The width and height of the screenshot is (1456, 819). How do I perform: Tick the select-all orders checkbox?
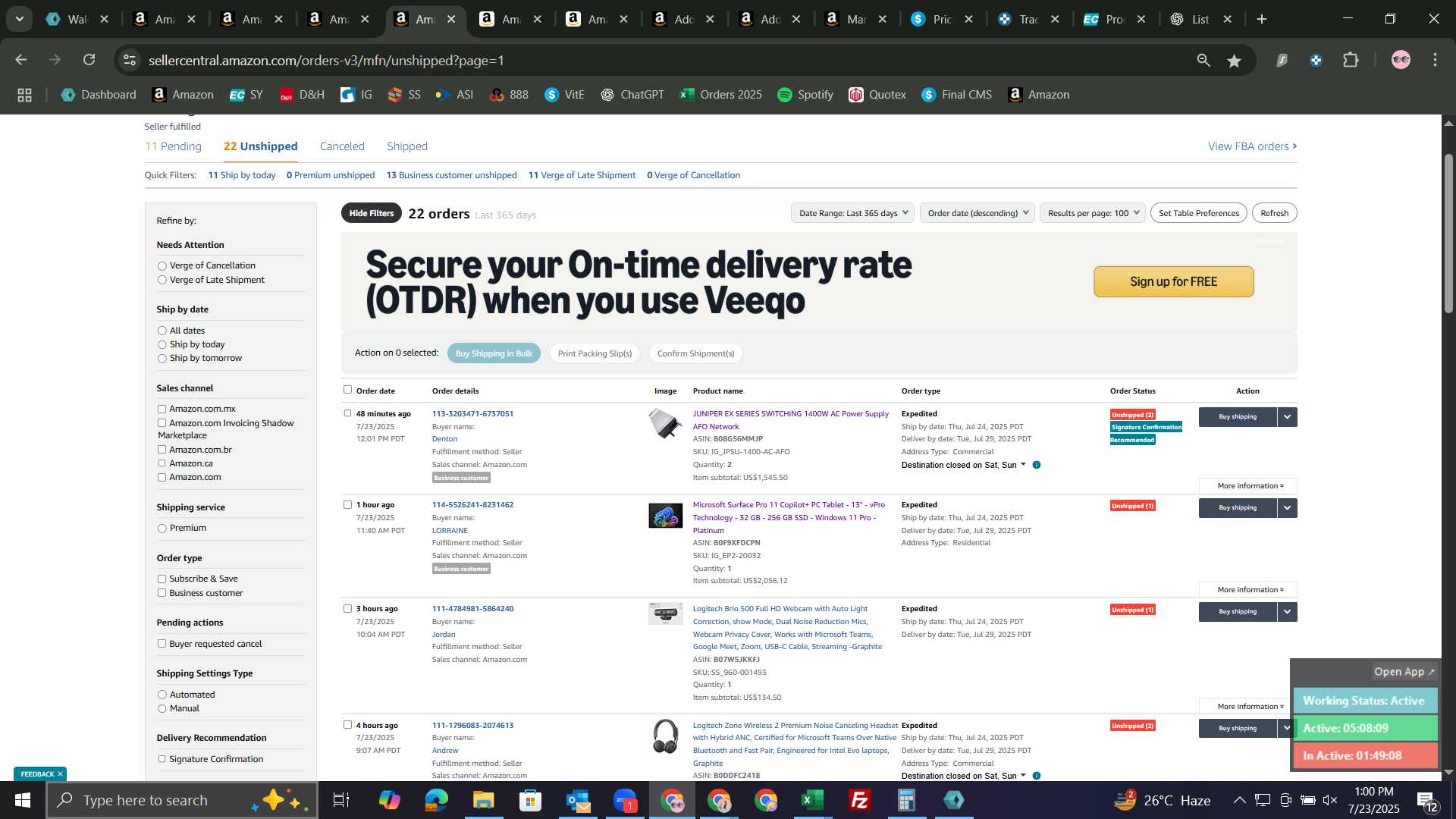[348, 390]
